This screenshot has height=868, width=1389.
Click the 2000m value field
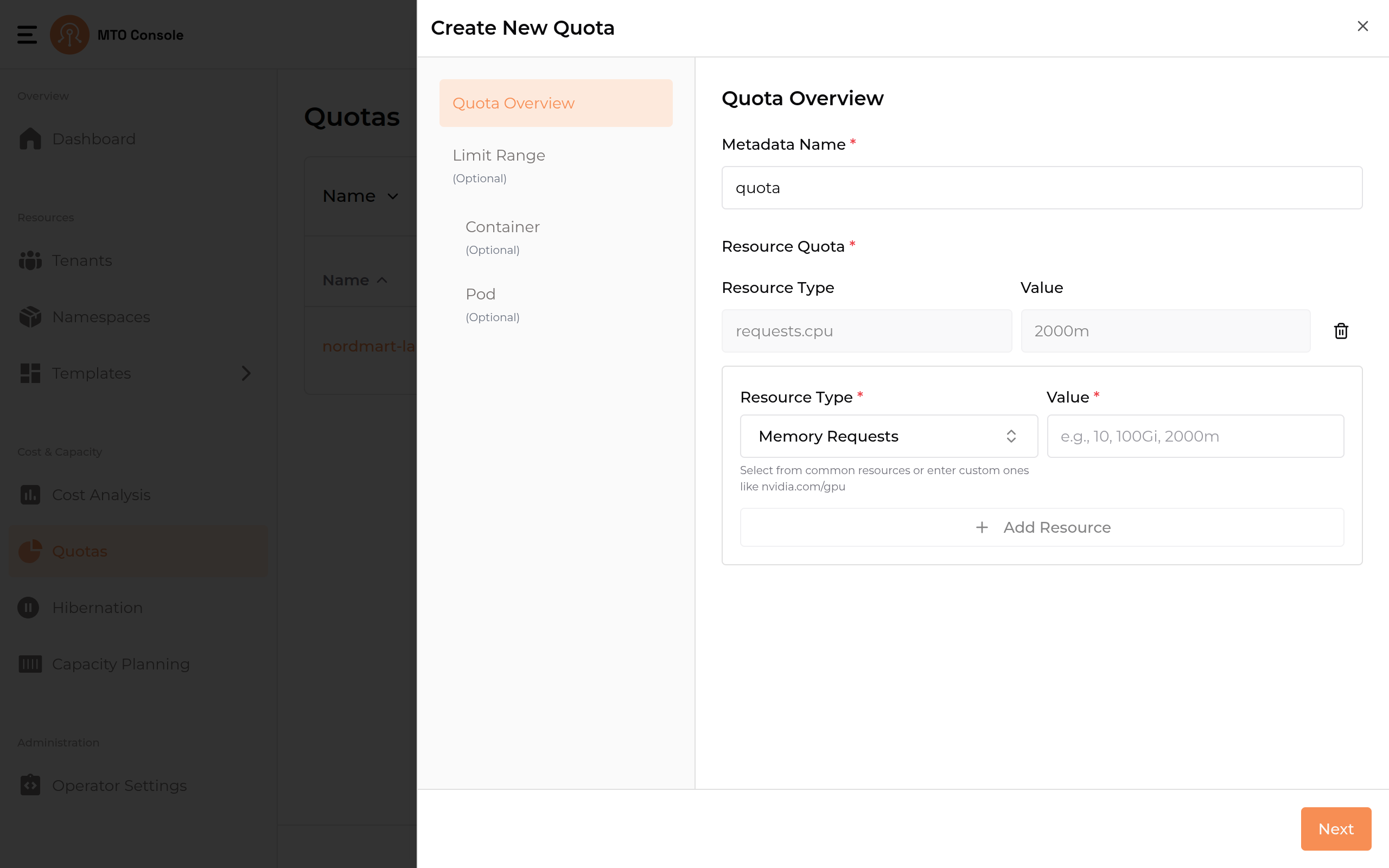(1165, 331)
